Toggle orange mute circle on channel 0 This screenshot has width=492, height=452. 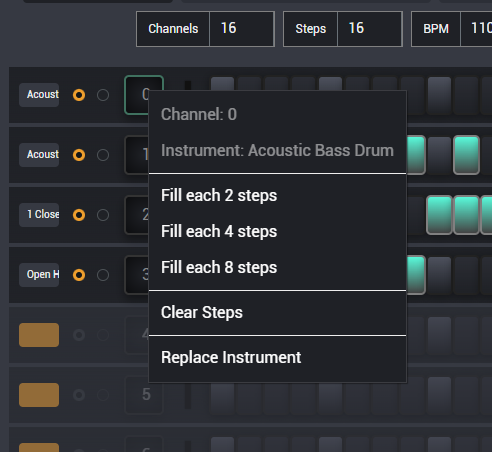click(x=79, y=95)
